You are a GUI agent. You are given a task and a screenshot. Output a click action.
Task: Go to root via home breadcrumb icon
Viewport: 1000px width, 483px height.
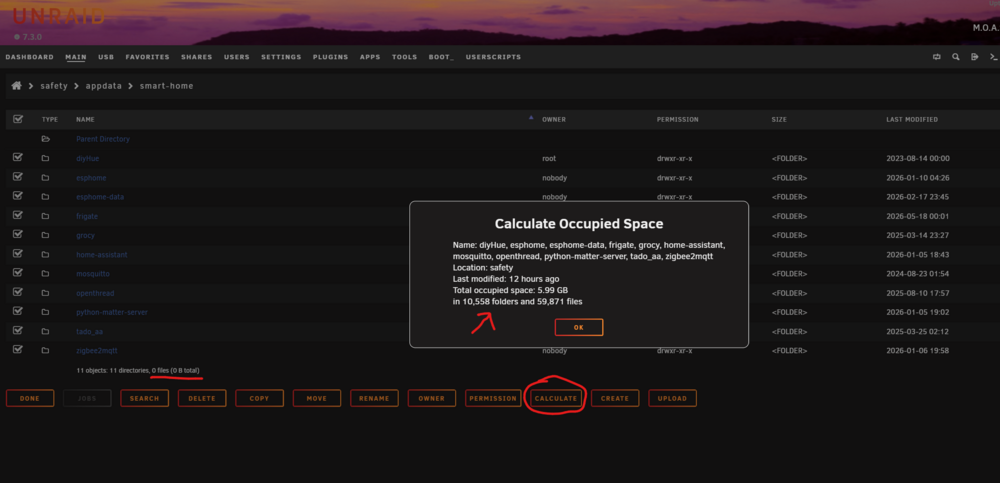(x=17, y=85)
